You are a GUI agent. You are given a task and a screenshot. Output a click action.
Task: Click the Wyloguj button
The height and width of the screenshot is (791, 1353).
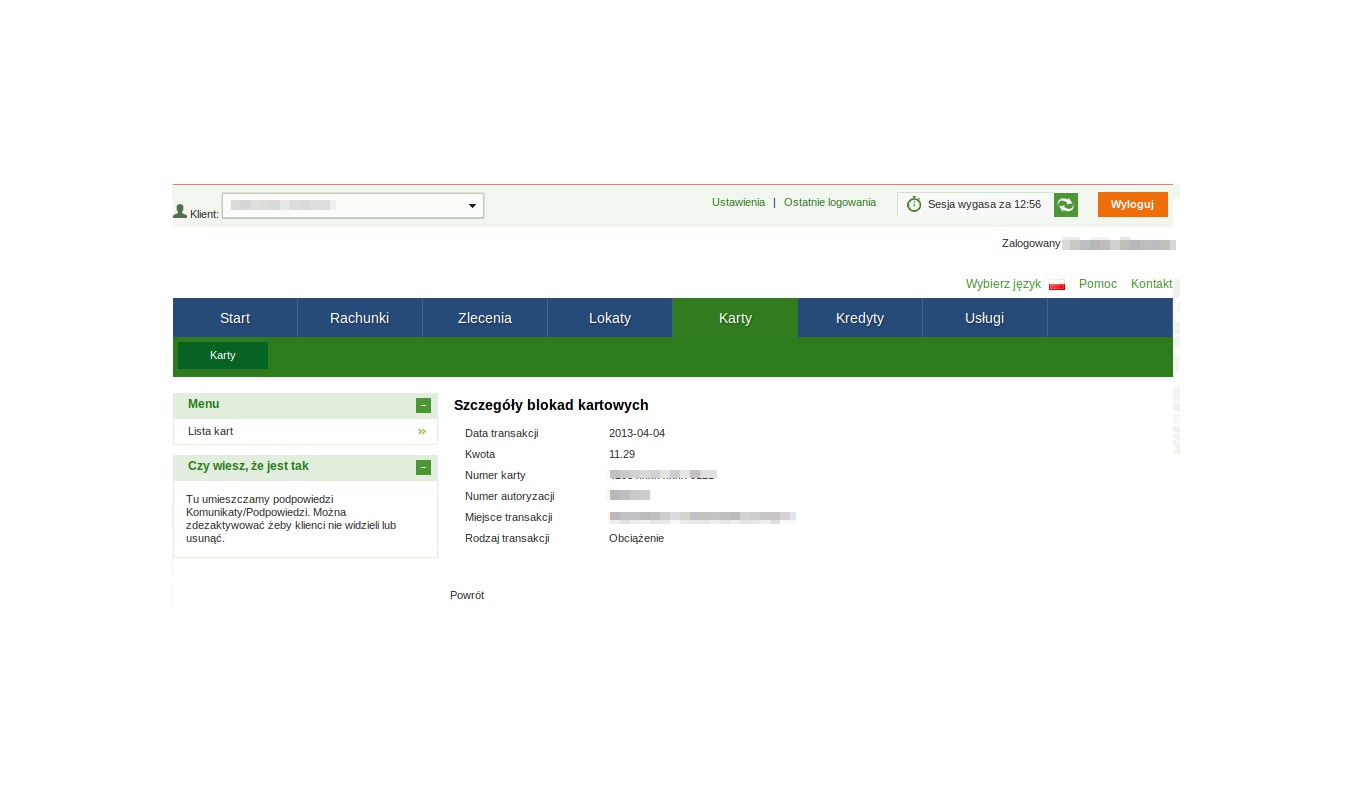[1133, 204]
